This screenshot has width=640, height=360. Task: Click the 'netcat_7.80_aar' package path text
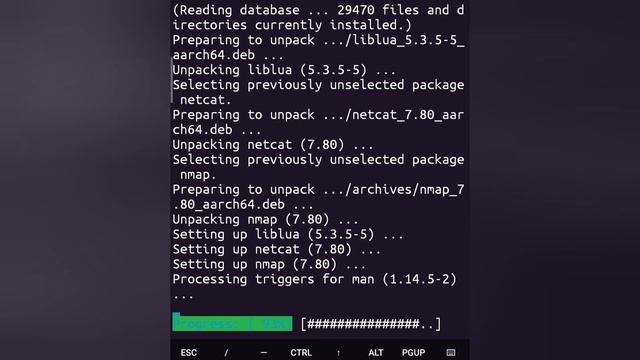pos(408,115)
